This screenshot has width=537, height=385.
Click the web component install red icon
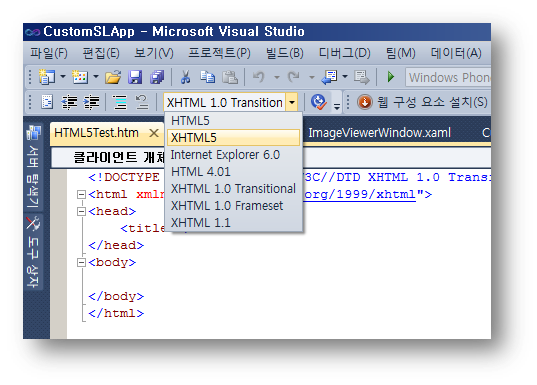coord(365,102)
